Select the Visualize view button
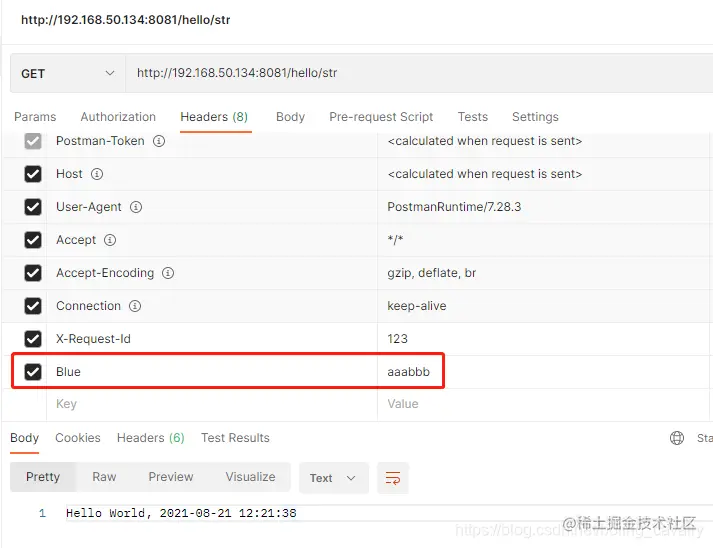This screenshot has width=713, height=548. coord(251,477)
